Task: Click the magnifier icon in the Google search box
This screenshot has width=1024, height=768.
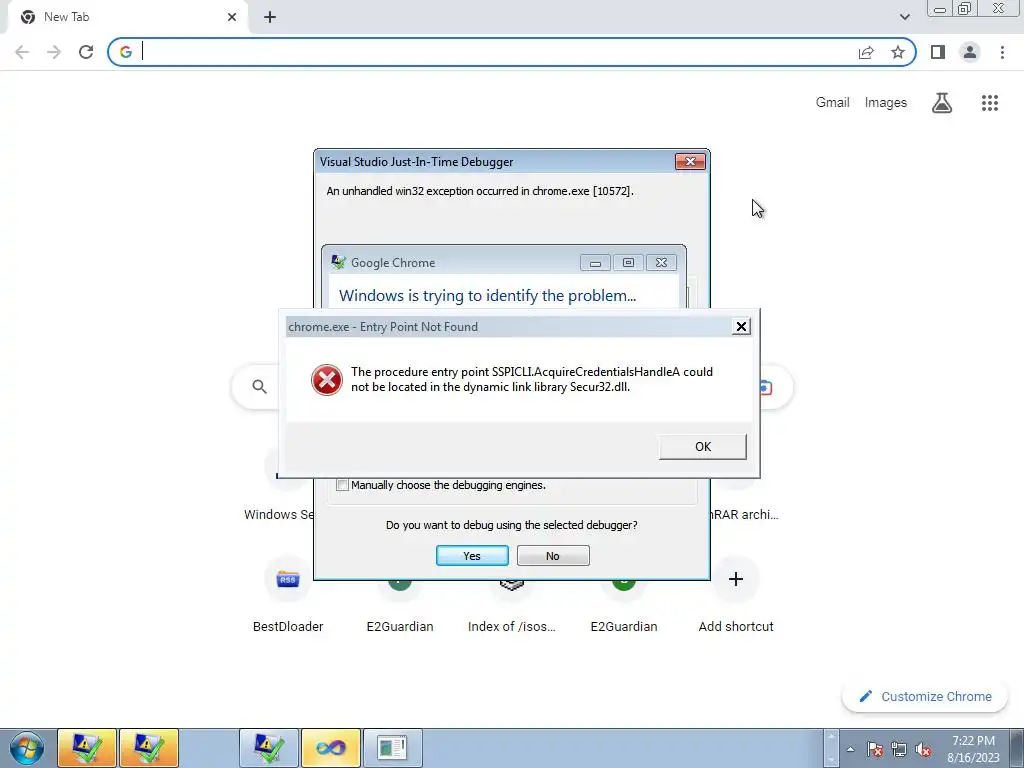Action: 259,387
